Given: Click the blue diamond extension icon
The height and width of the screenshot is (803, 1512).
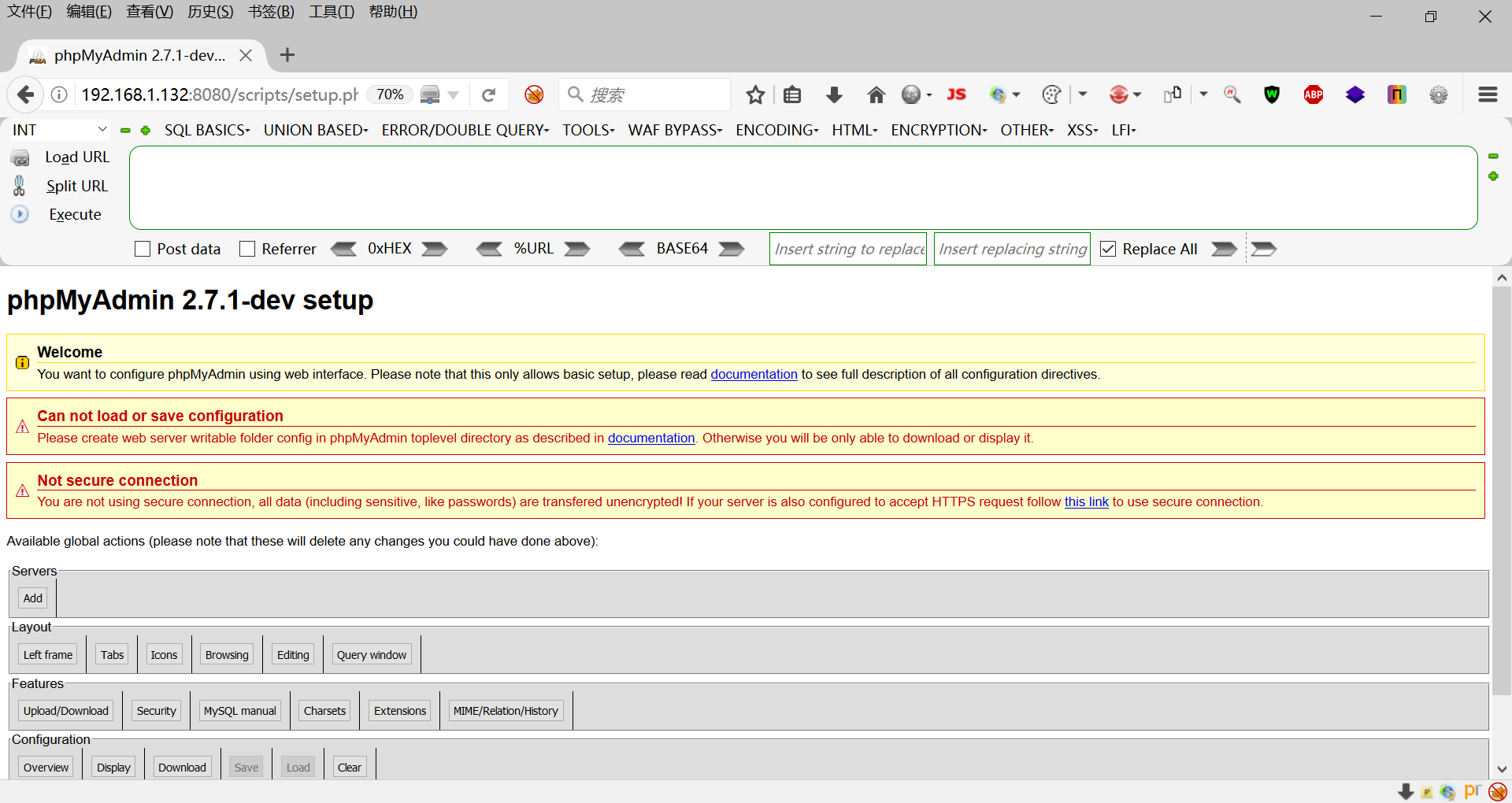Looking at the screenshot, I should [x=1354, y=95].
